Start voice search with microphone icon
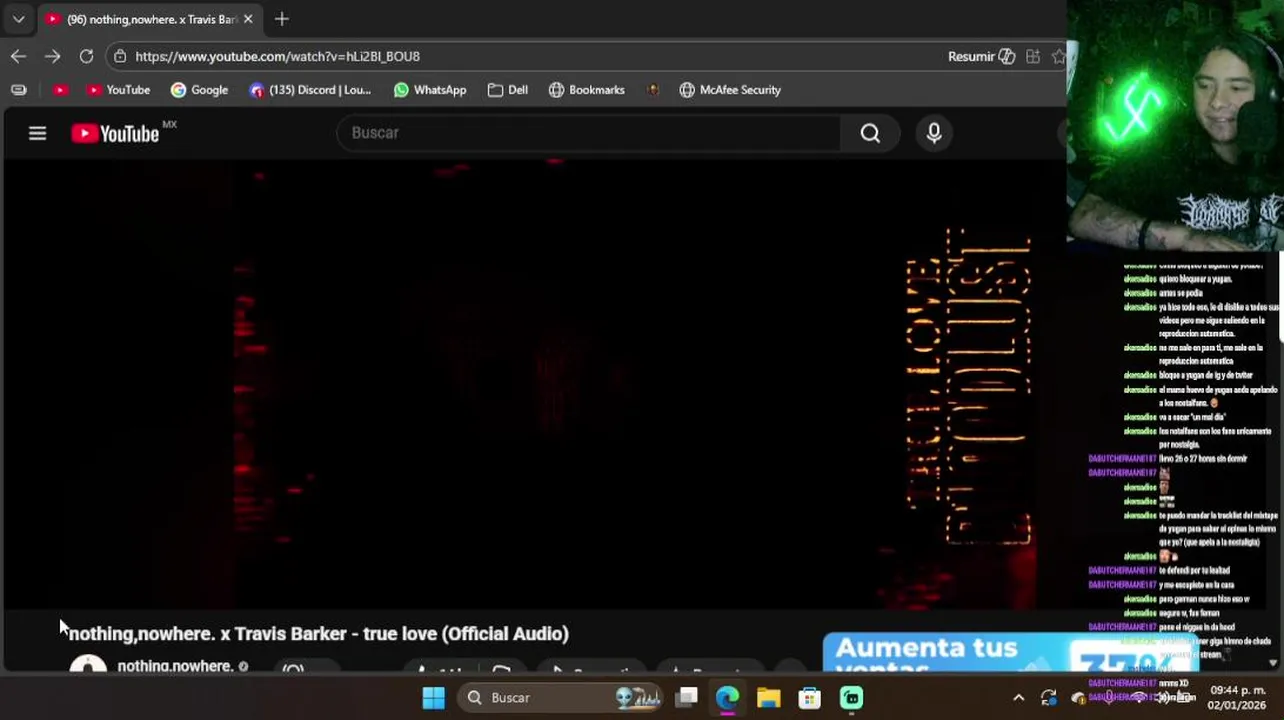Screen dimensions: 1284x720 click(934, 133)
